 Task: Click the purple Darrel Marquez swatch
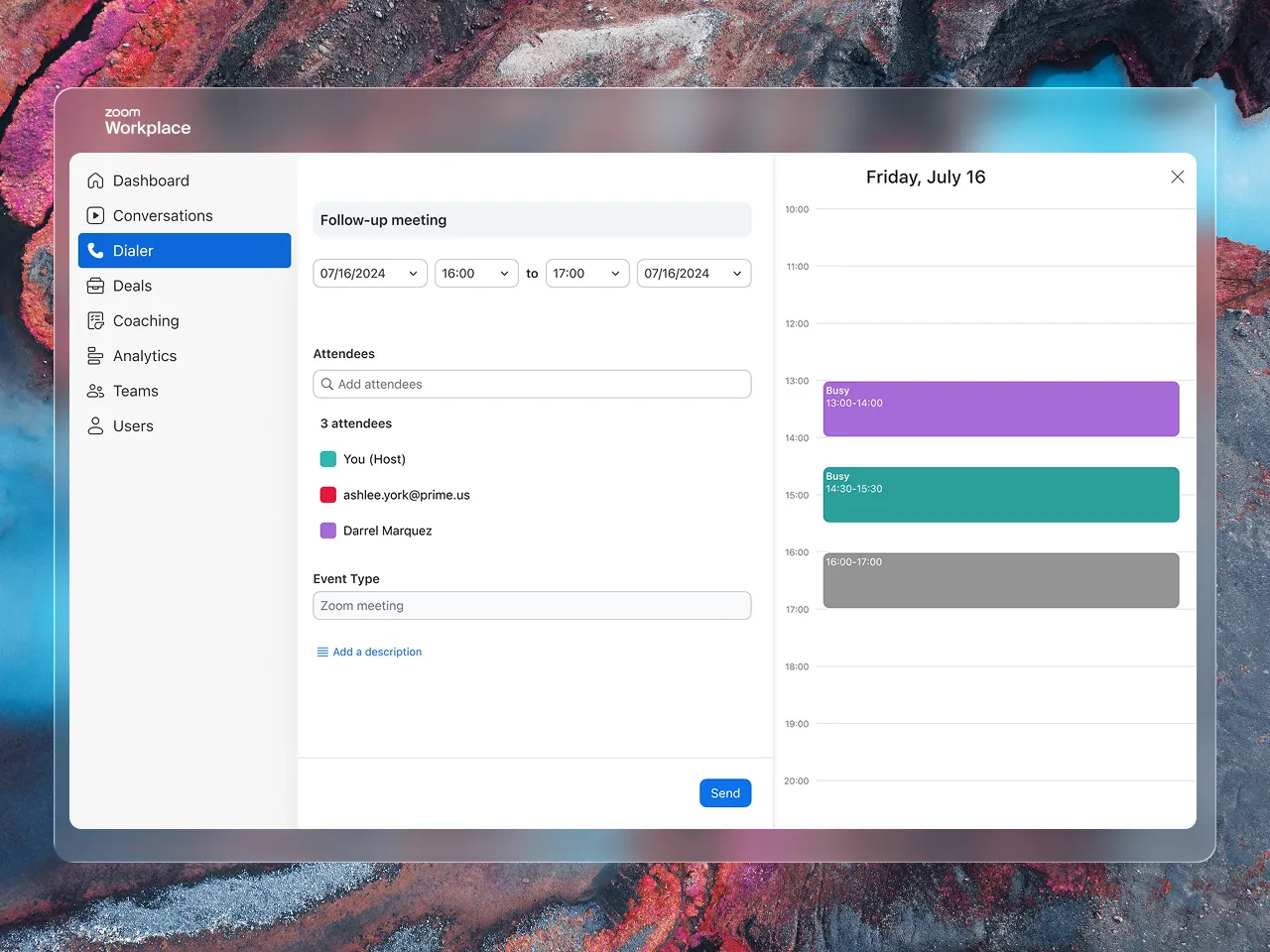tap(328, 531)
